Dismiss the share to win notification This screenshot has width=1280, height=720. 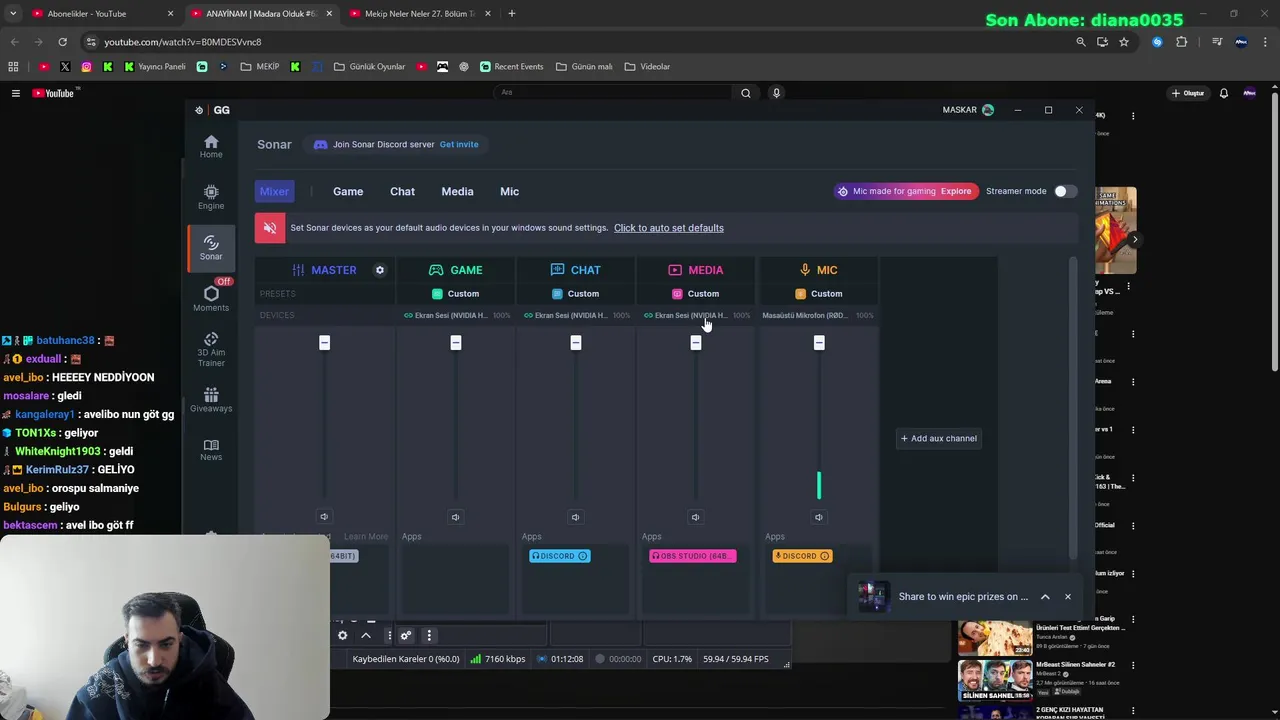(x=1067, y=597)
